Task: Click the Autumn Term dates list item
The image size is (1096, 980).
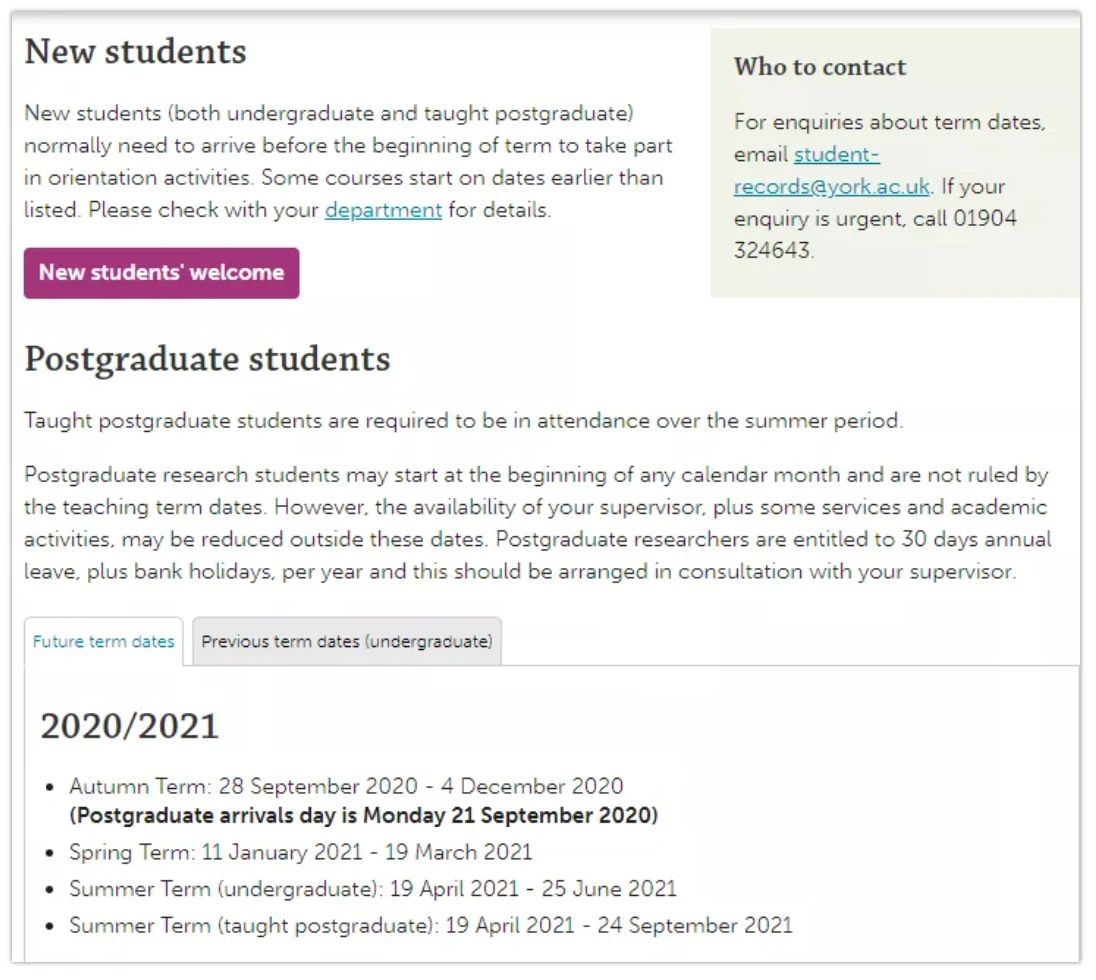Action: tap(346, 786)
